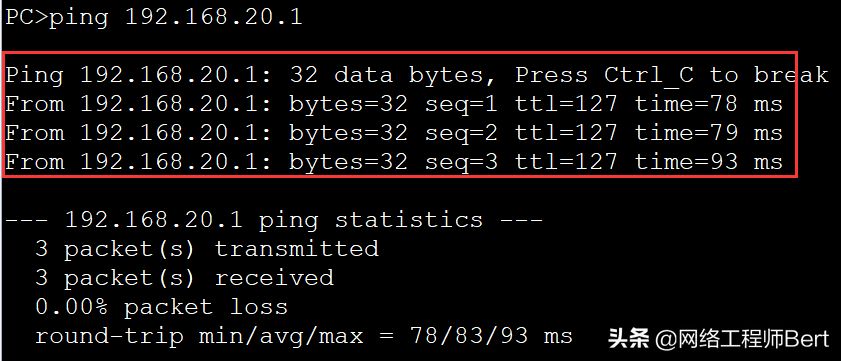841x361 pixels.
Task: Click the PC>ping 192.168.20.1 command line
Action: tap(154, 18)
